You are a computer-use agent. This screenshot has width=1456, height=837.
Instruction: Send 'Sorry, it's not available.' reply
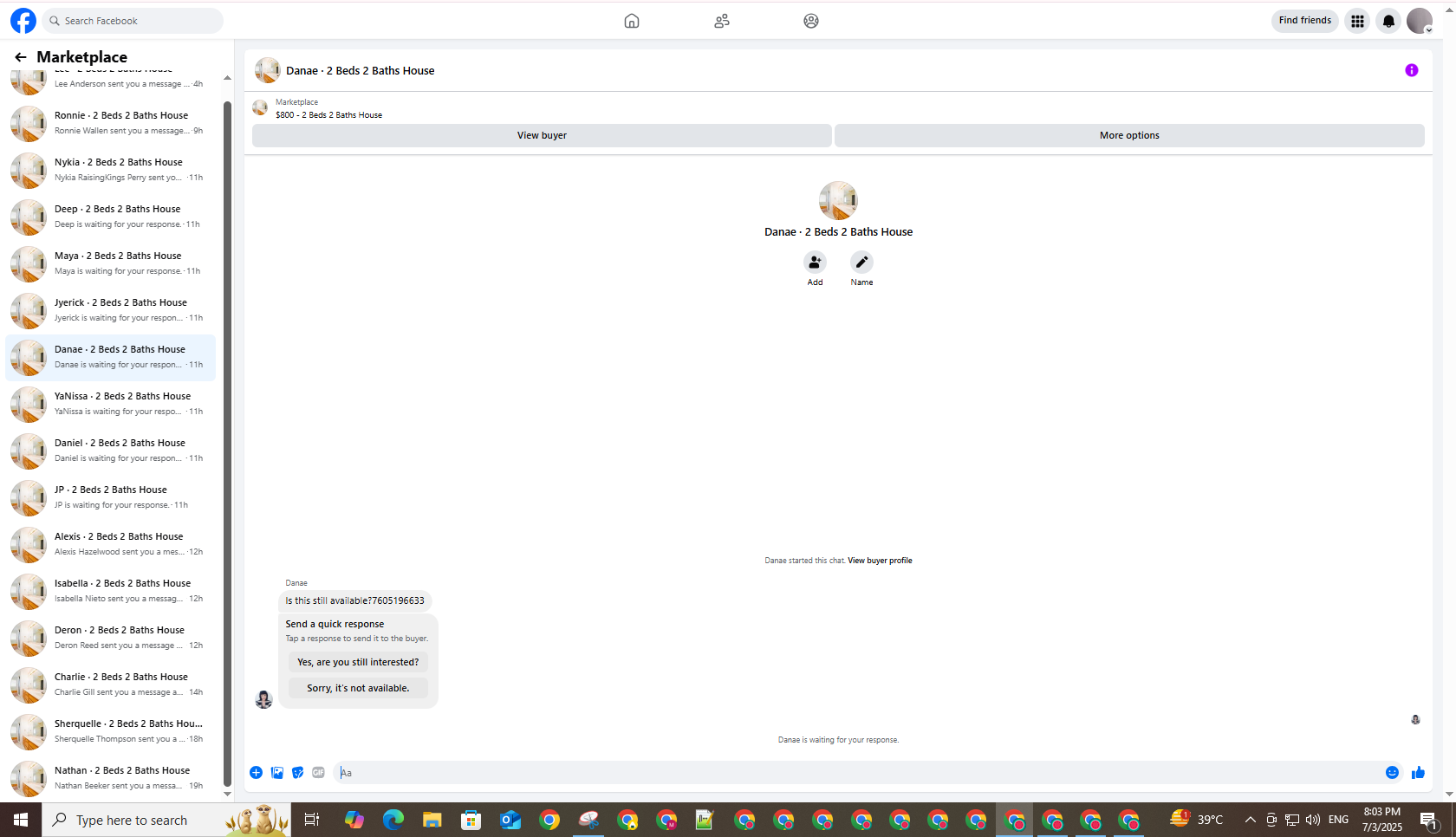(x=358, y=688)
